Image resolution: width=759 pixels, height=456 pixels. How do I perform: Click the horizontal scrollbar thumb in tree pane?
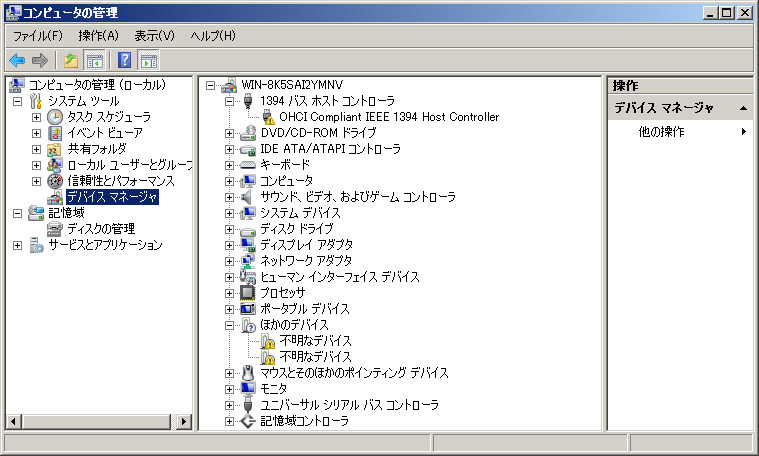pyautogui.click(x=96, y=422)
